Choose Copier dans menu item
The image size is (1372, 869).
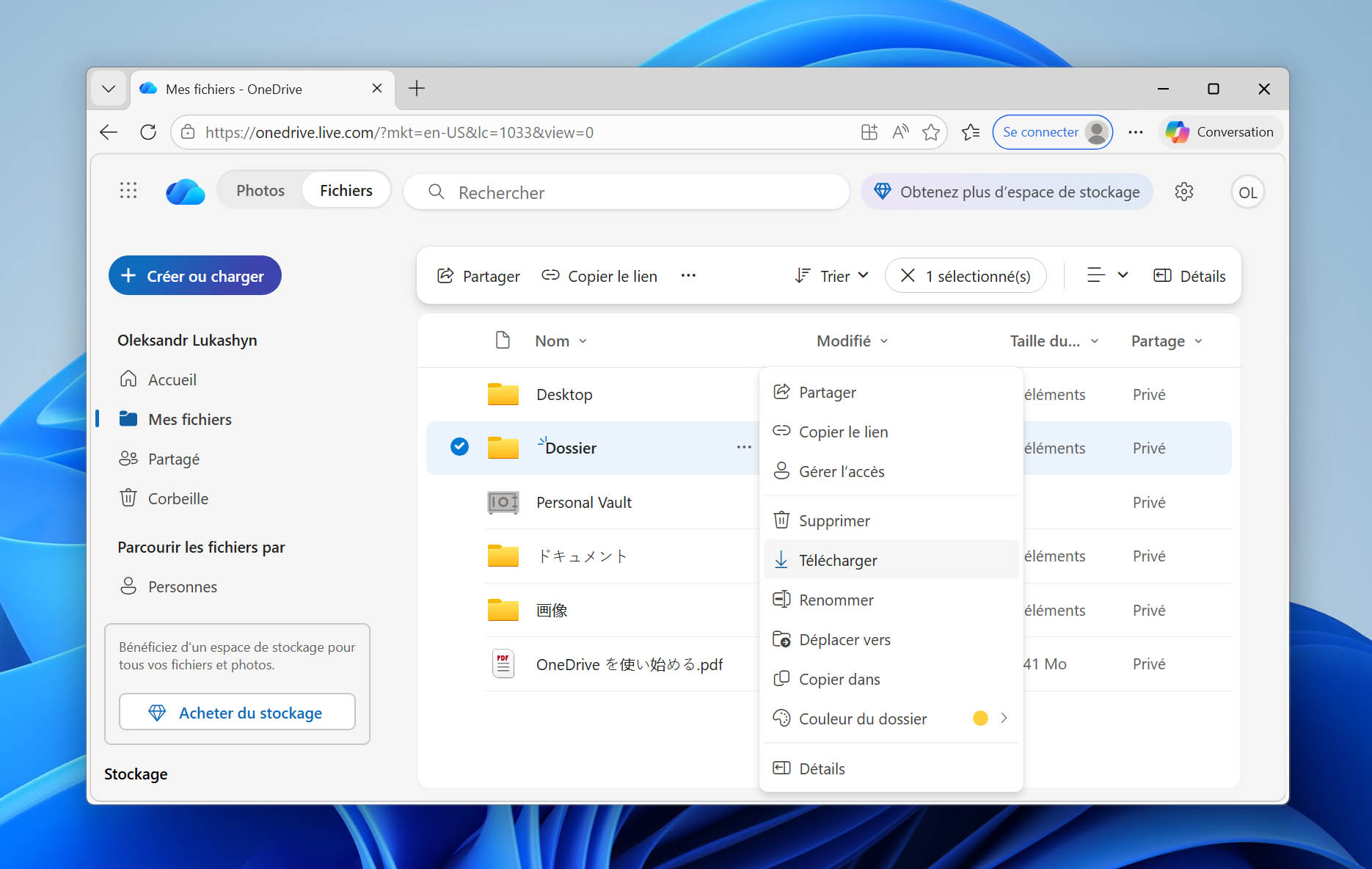[x=891, y=679]
